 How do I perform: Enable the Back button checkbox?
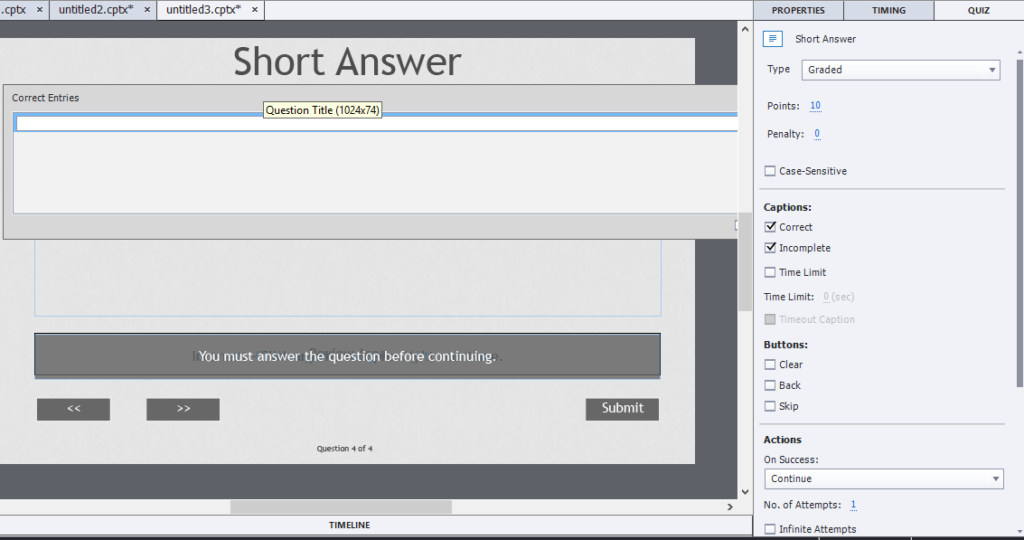tap(770, 386)
